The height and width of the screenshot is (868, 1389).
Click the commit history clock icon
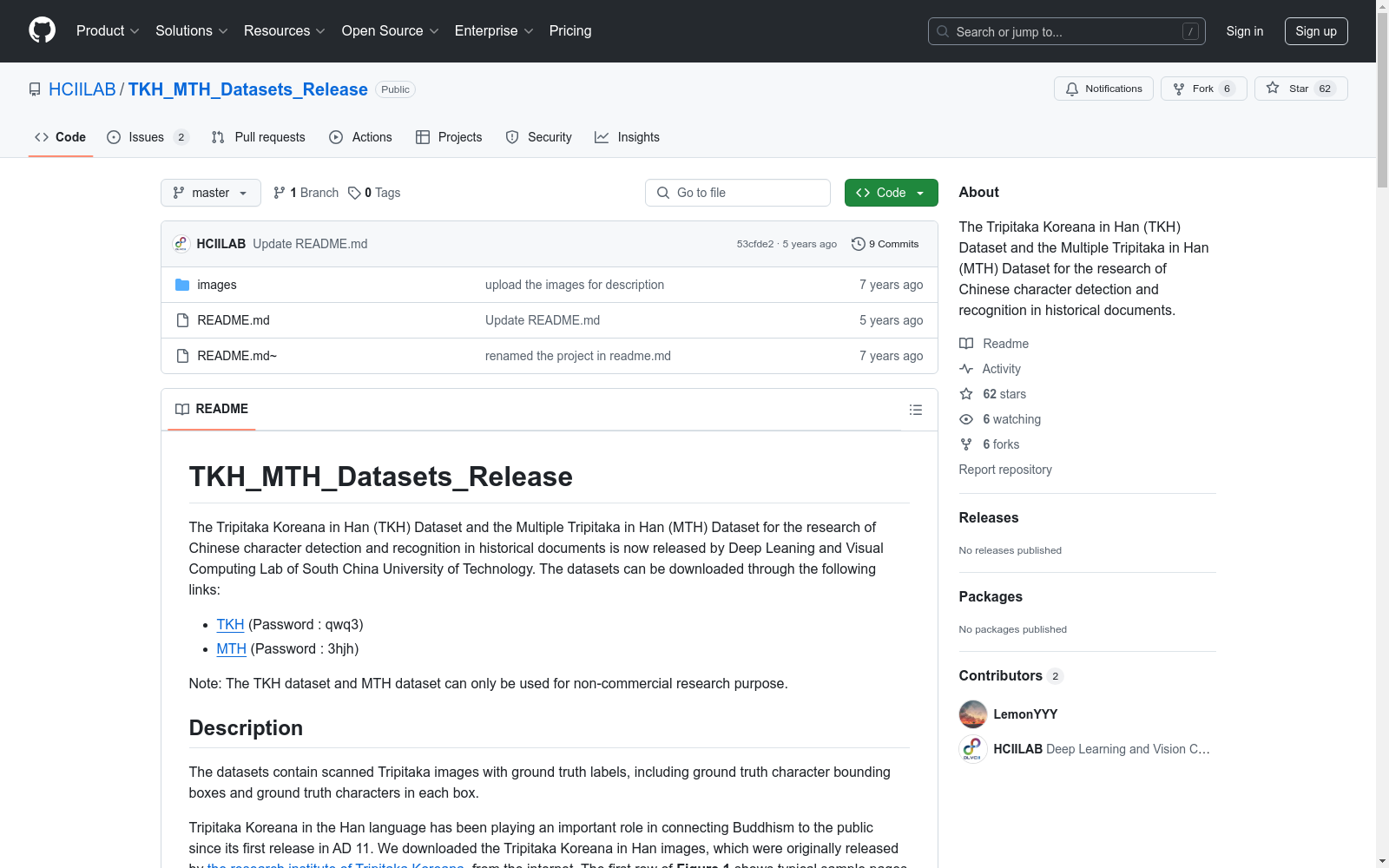pyautogui.click(x=859, y=244)
